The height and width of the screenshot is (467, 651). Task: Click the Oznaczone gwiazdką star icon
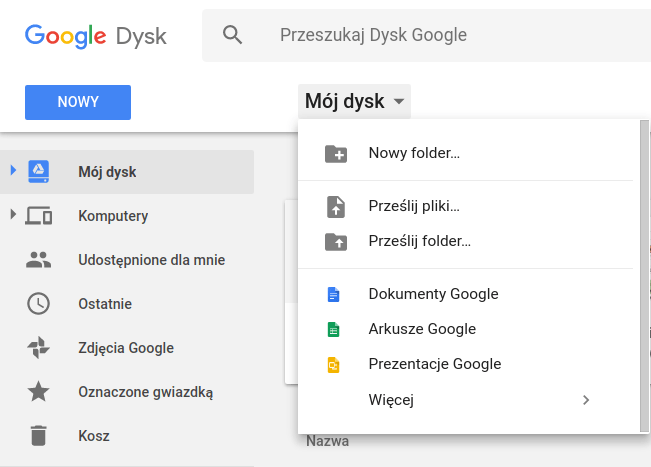coord(39,391)
